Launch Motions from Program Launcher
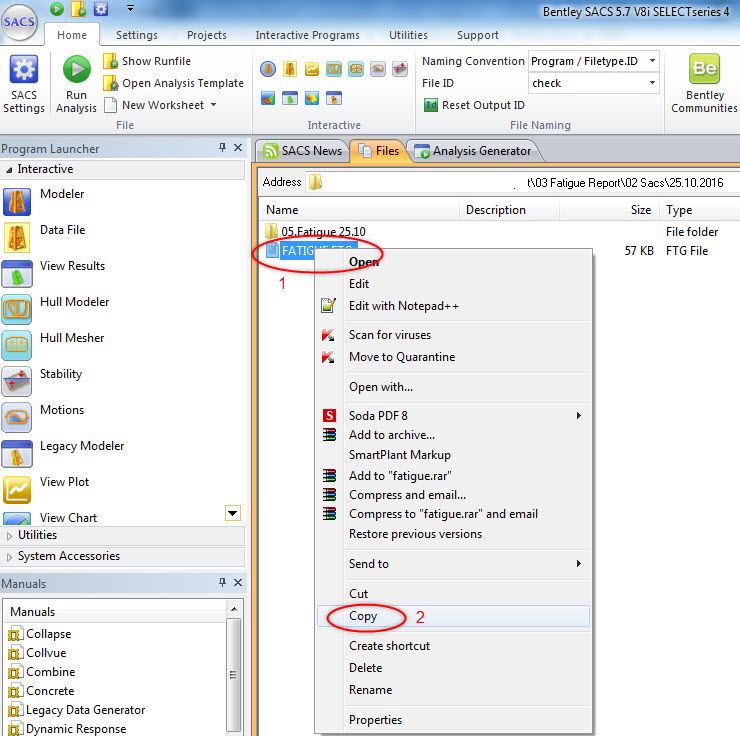The width and height of the screenshot is (740, 736). (x=43, y=417)
